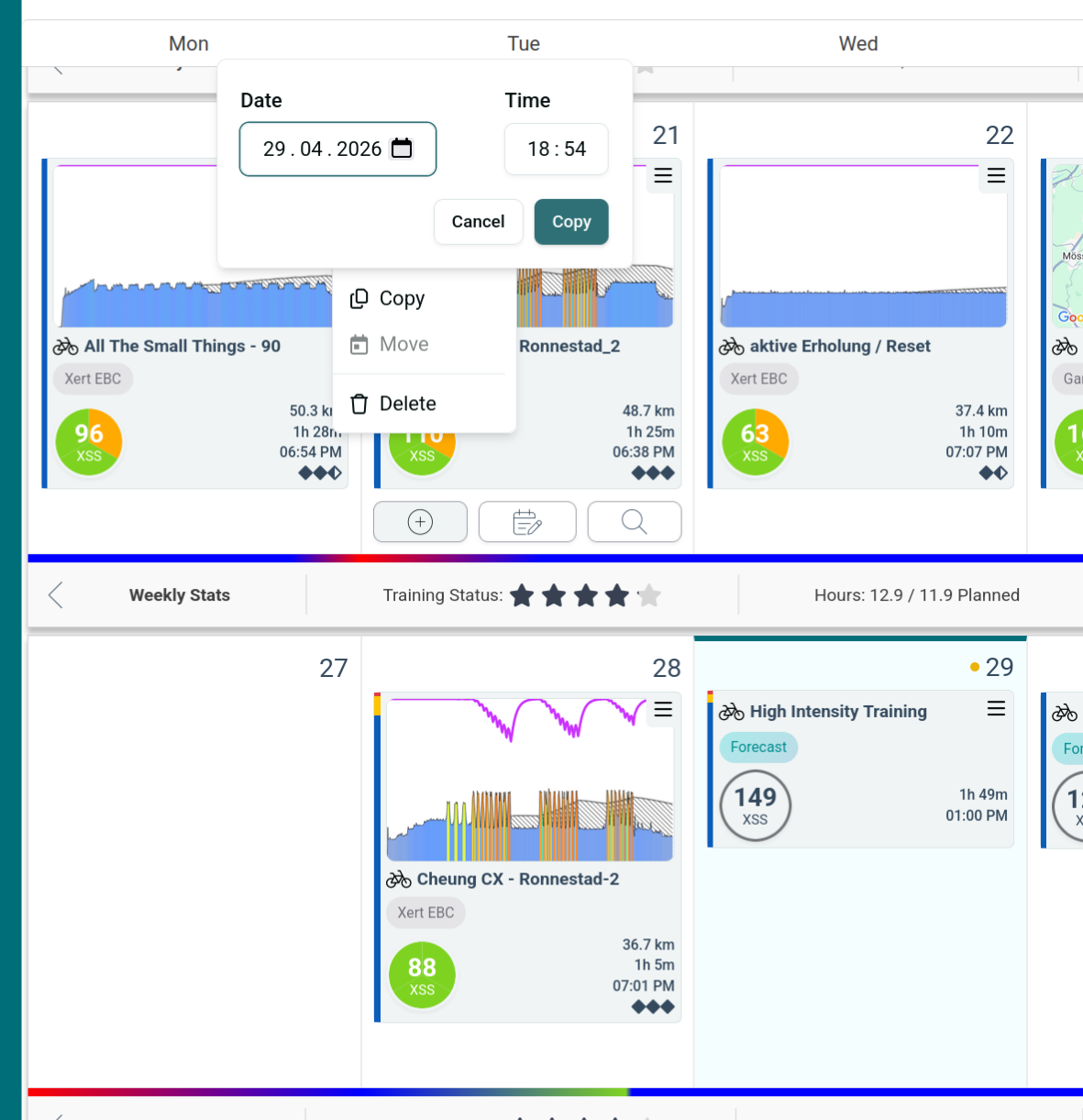Open hamburger menu on High Intensity Training card

[996, 709]
